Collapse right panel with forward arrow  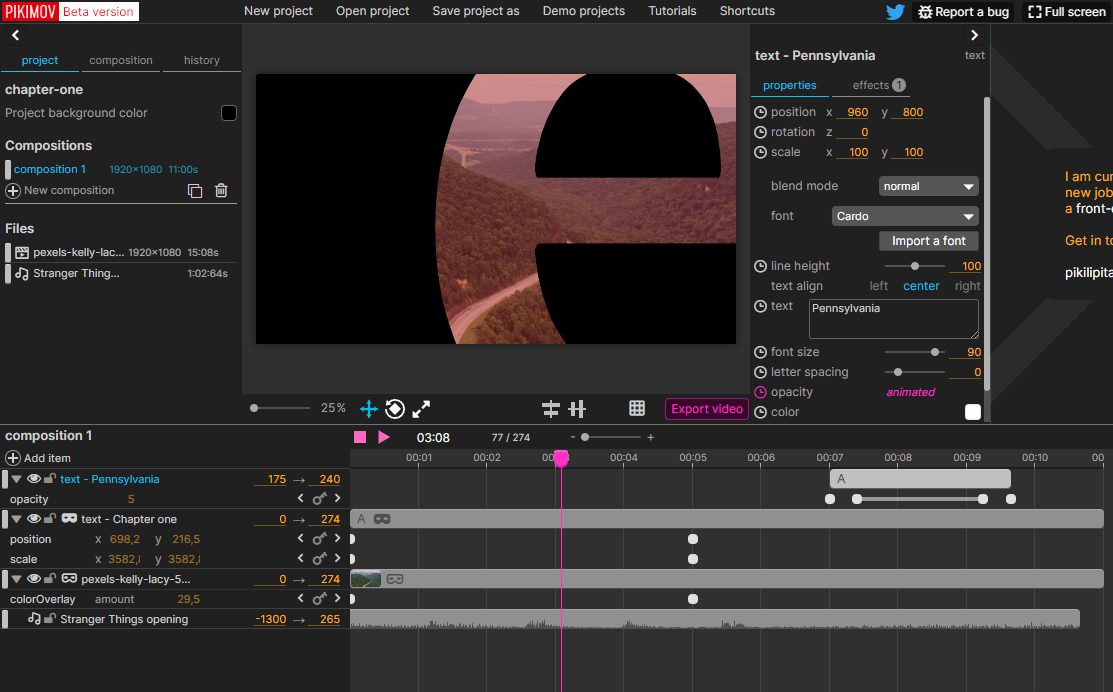pyautogui.click(x=974, y=35)
